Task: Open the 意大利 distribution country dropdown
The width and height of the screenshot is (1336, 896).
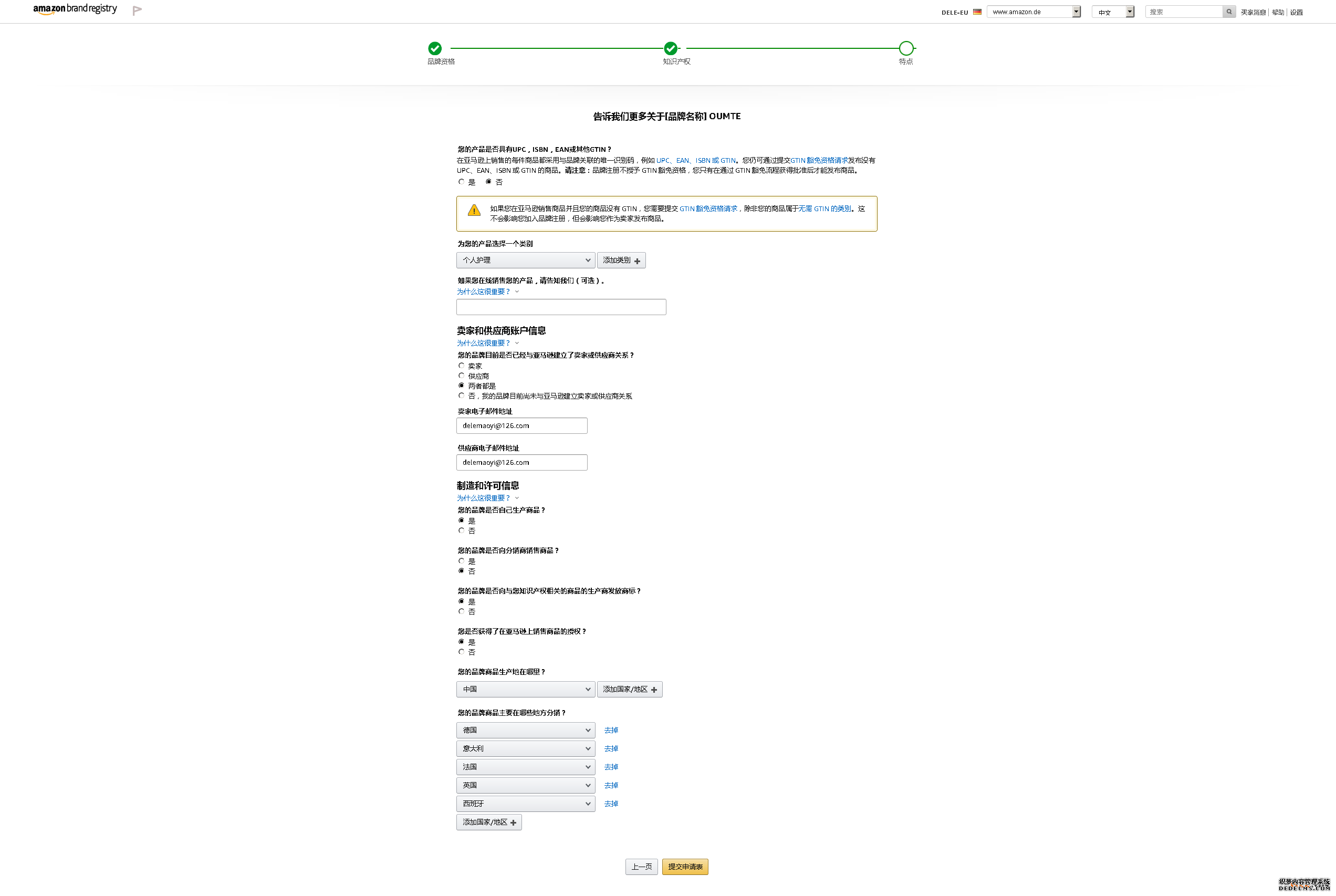Action: 526,748
